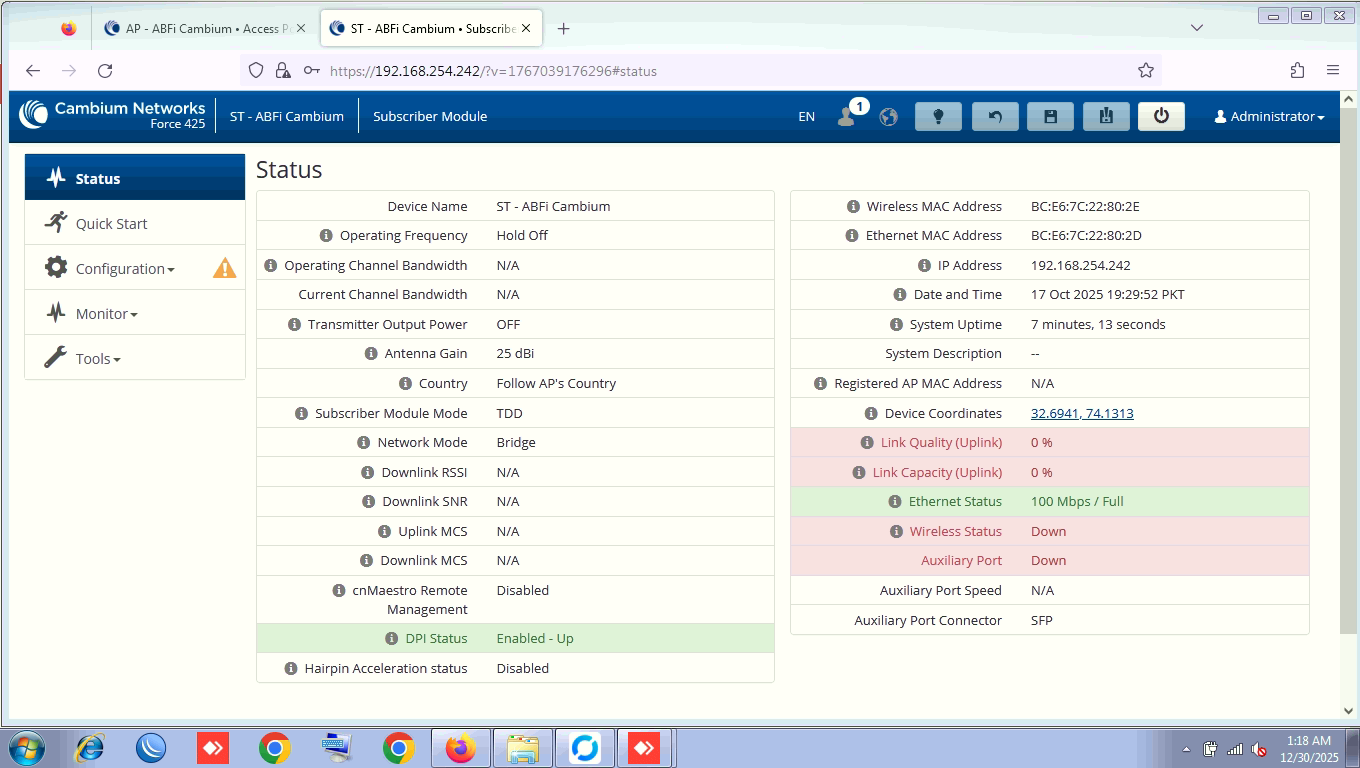
Task: Click the EN language selector
Action: [x=806, y=117]
